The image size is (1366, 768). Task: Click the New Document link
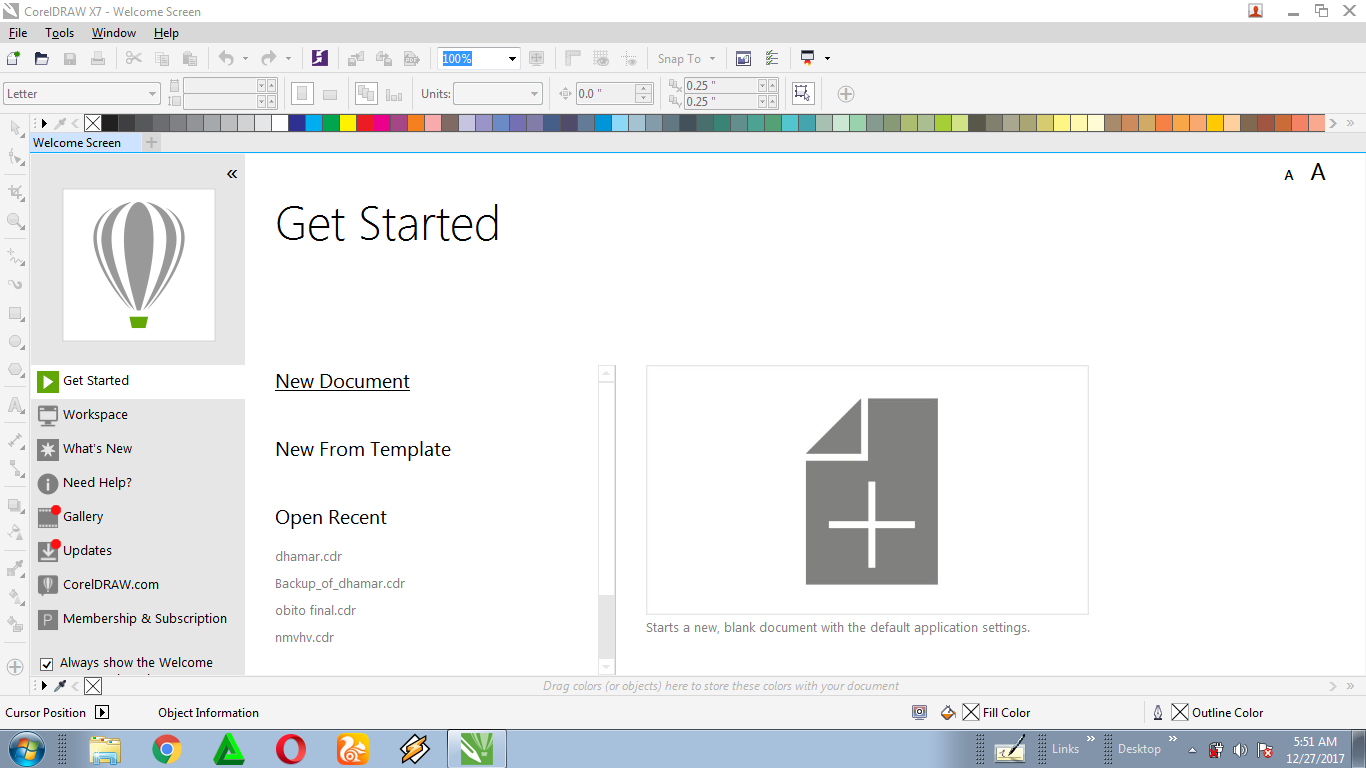tap(343, 382)
